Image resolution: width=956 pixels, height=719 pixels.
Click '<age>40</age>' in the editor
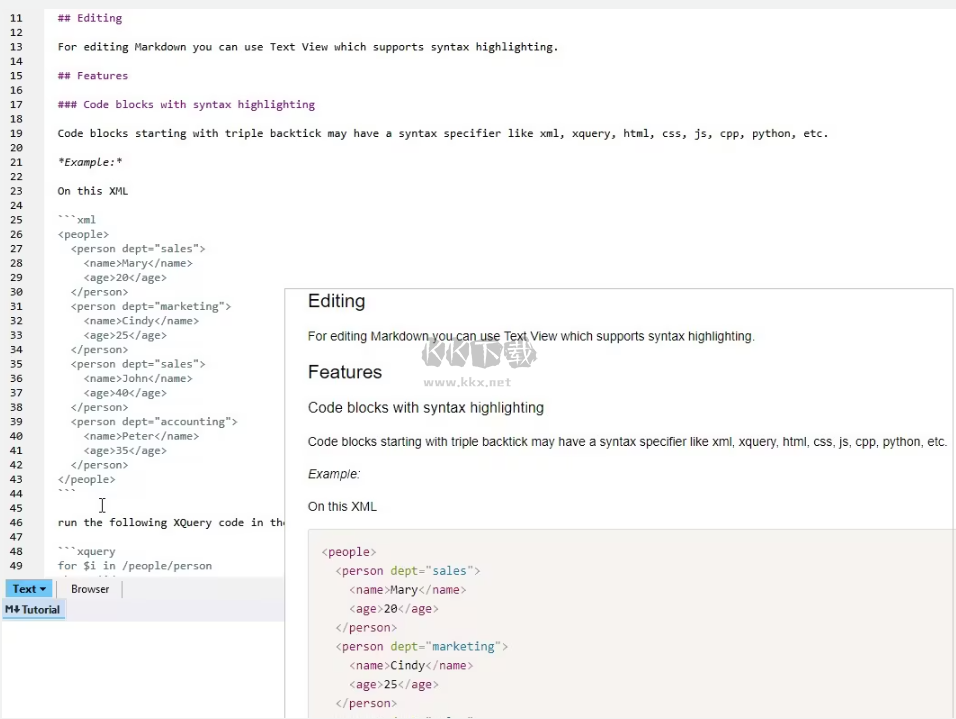pos(125,393)
